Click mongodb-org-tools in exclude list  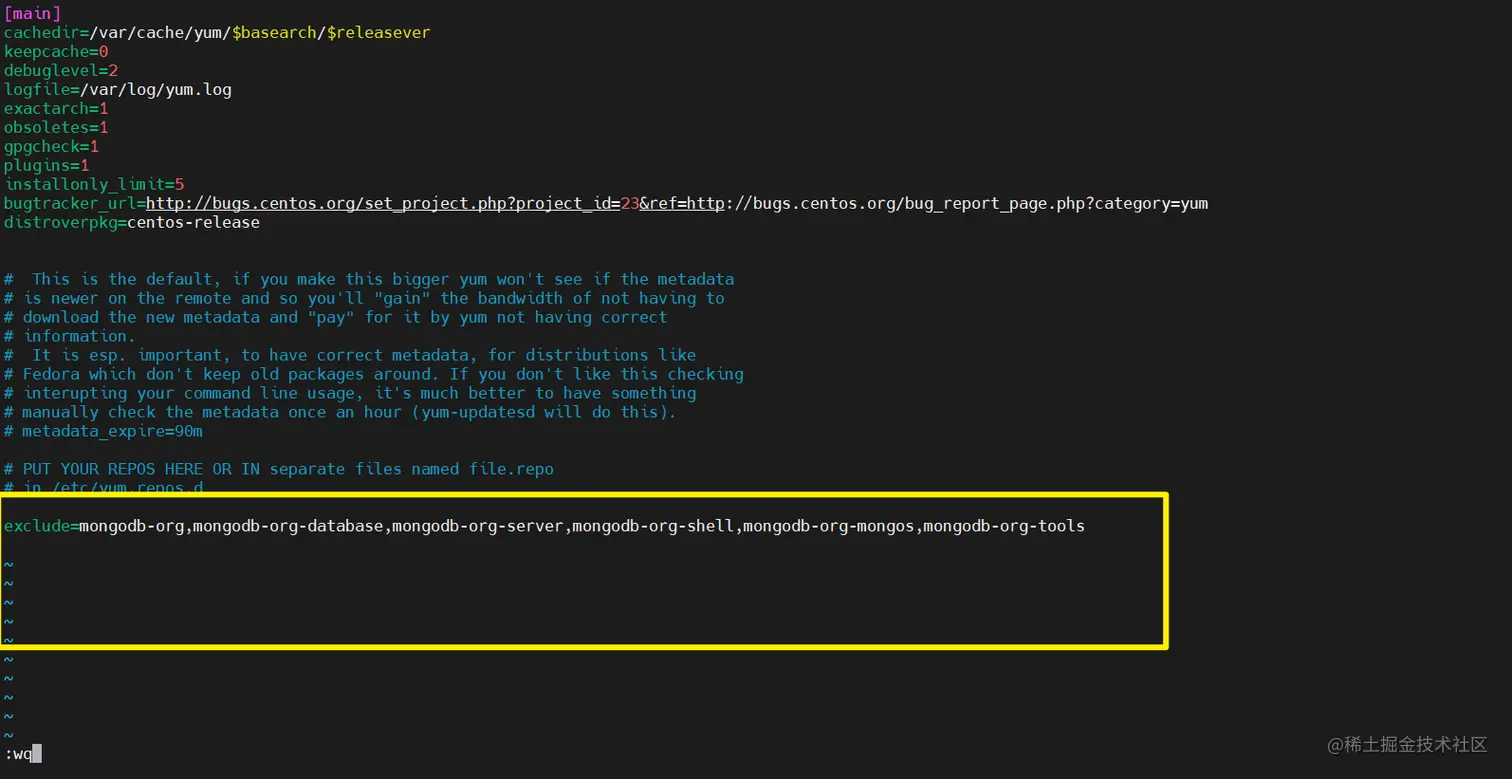pyautogui.click(x=1004, y=526)
